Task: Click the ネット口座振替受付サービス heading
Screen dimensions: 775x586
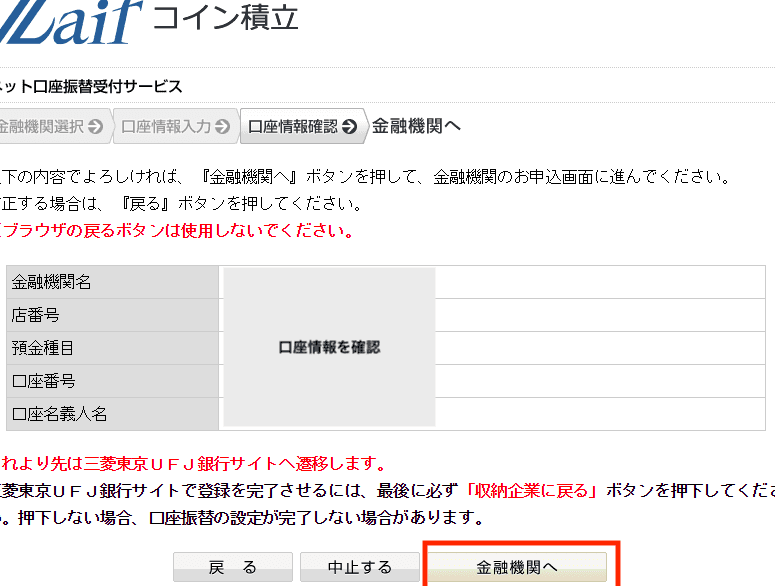Action: [90, 87]
